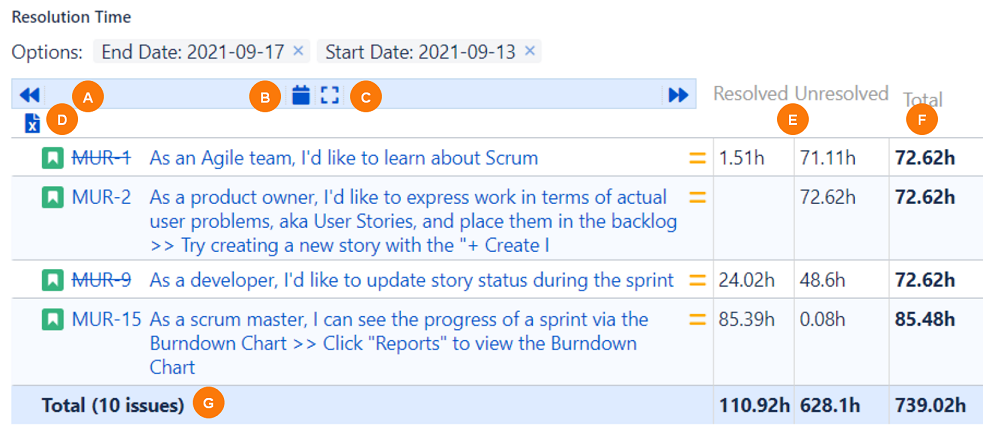Image resolution: width=983 pixels, height=428 pixels.
Task: Remove the Start Date: 2021-09-13 filter
Action: click(530, 51)
